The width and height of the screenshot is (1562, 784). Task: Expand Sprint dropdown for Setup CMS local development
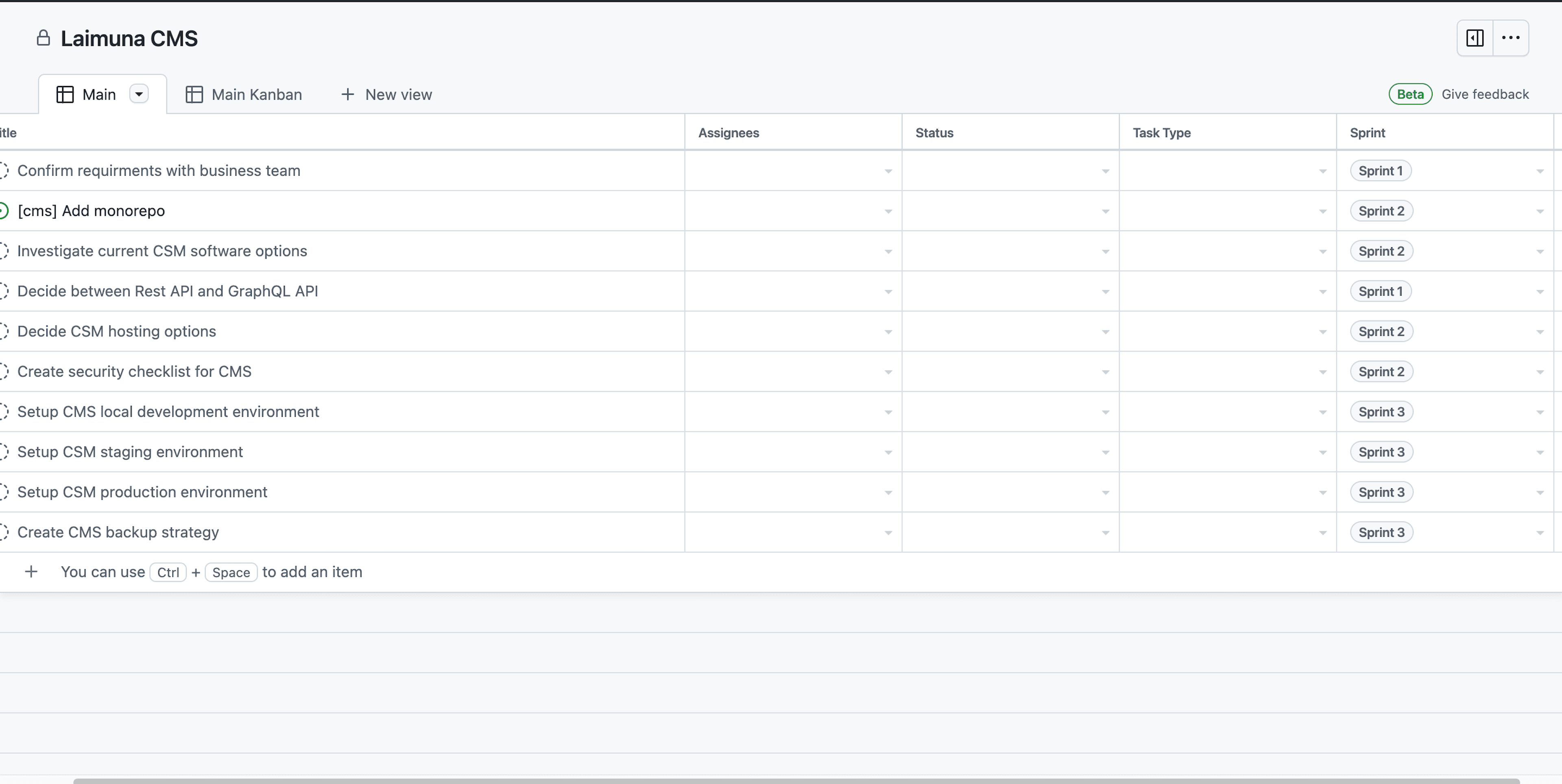(1540, 412)
